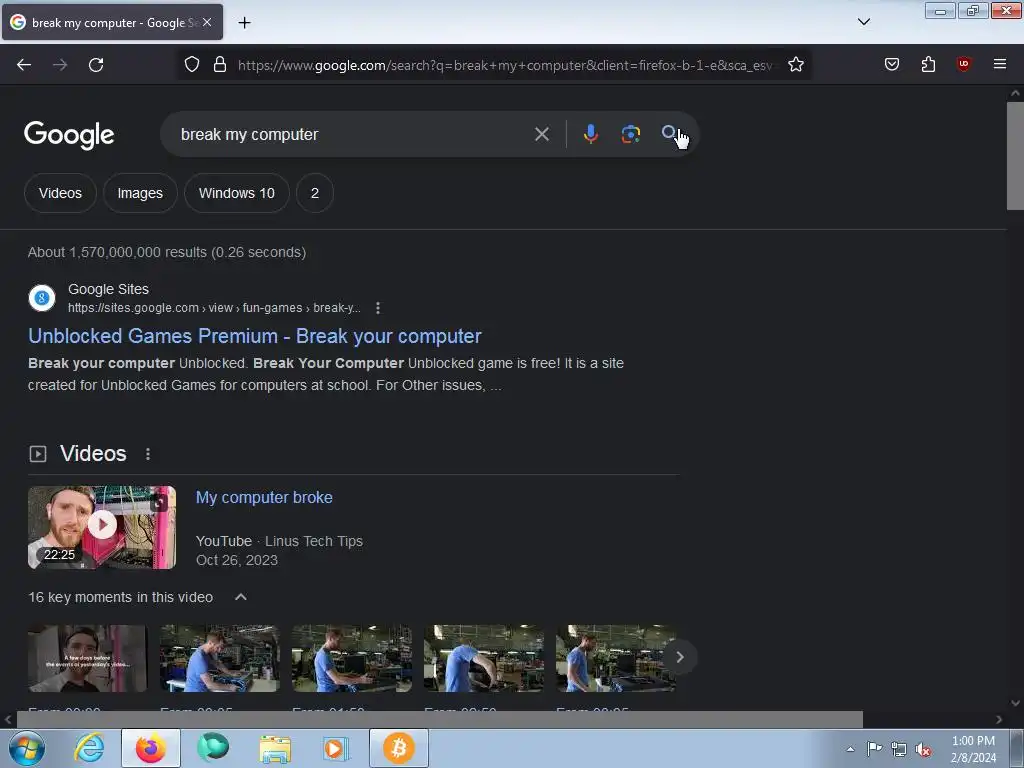Open the fourth key moment thumbnail
The height and width of the screenshot is (768, 1024).
[x=483, y=658]
